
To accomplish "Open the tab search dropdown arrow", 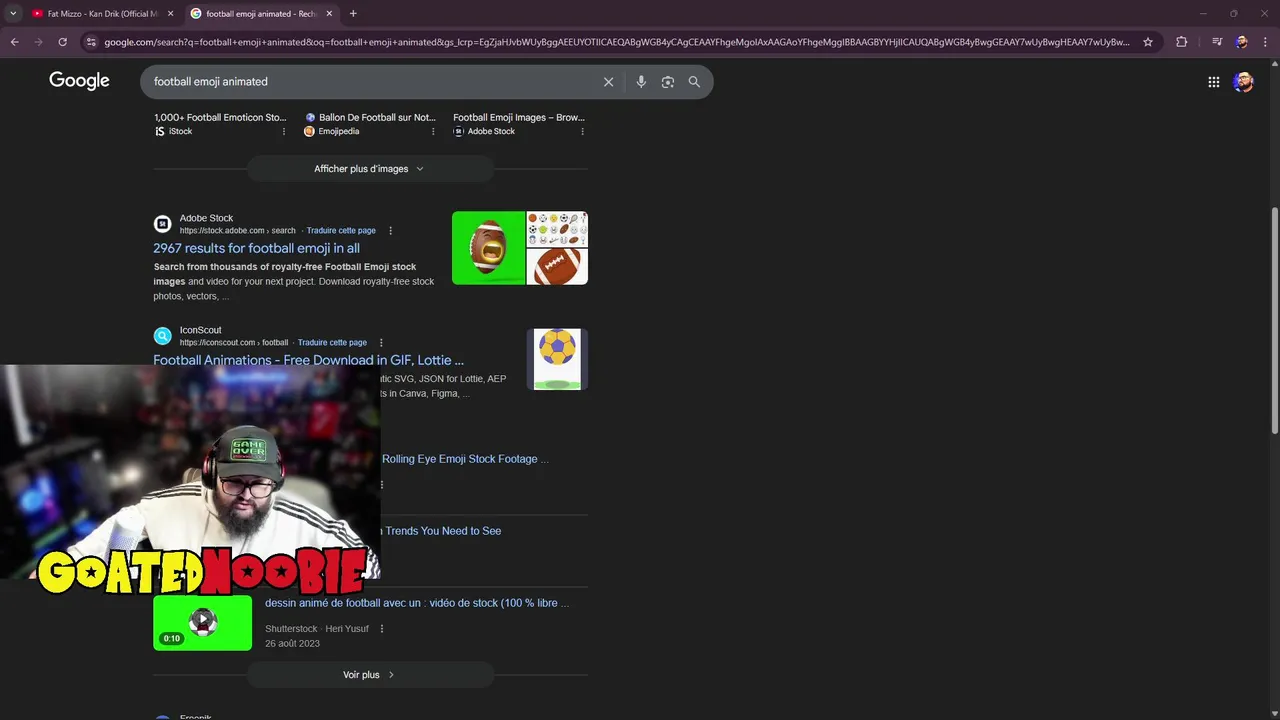I will point(13,14).
